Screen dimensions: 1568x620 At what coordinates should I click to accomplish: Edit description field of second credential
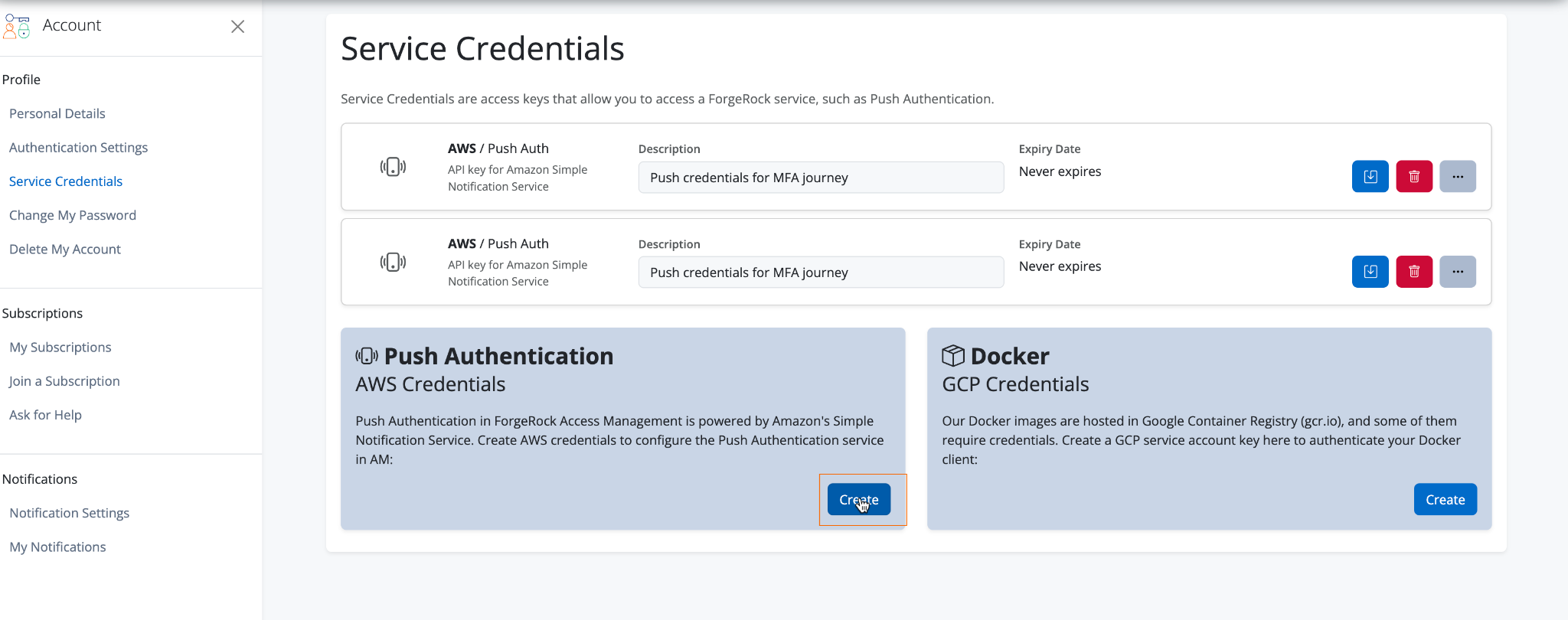821,272
